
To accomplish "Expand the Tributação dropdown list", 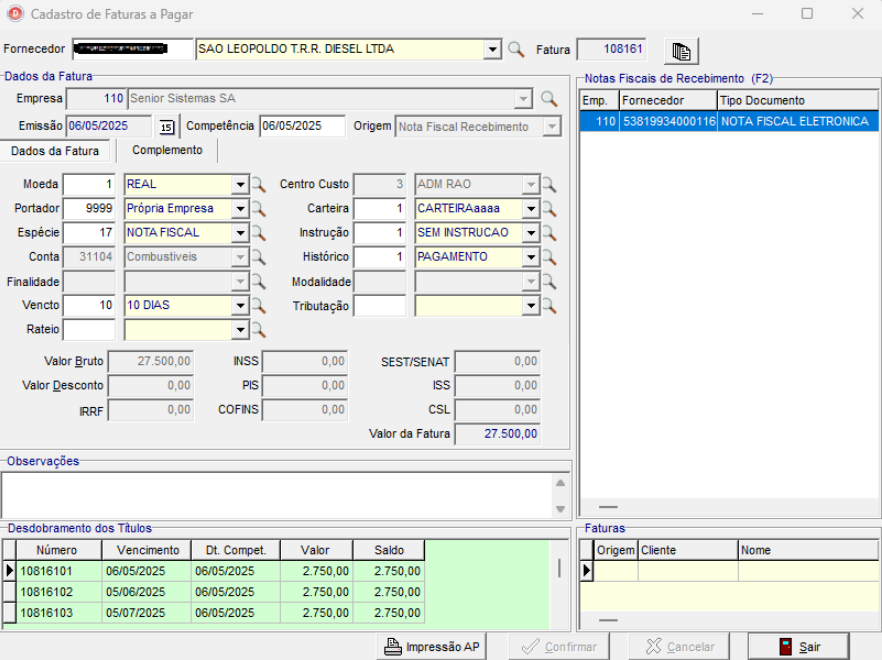I will coord(531,306).
